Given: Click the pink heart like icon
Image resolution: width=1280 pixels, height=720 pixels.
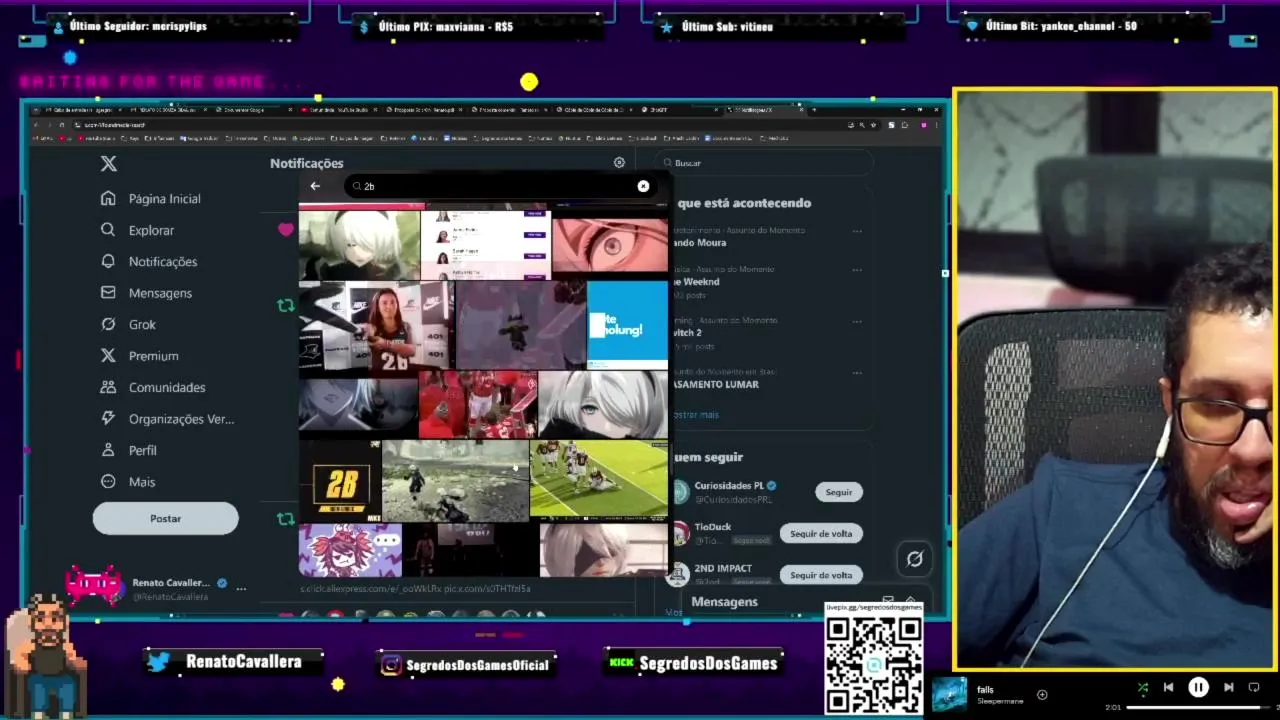Looking at the screenshot, I should [x=286, y=230].
